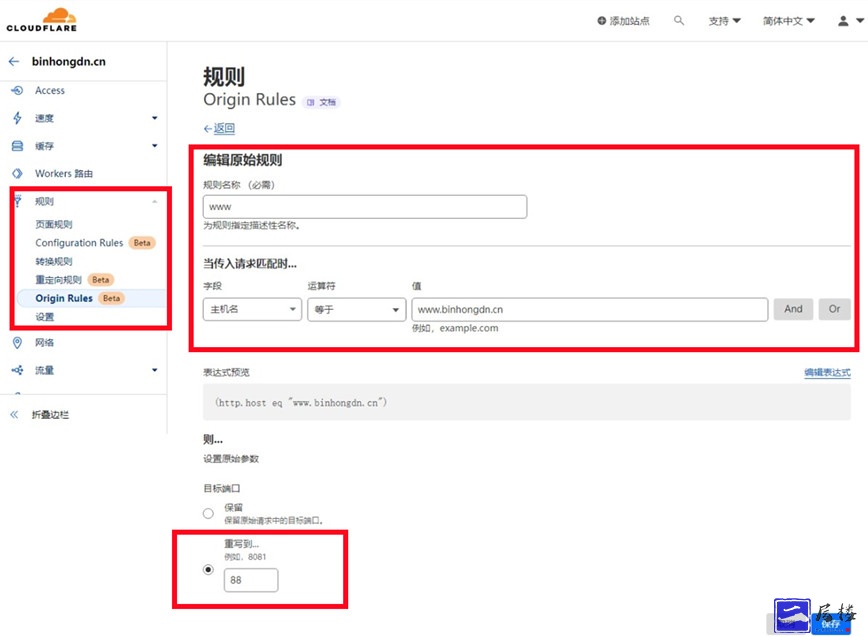Screen dimensions: 868x637
Task: Select Origin Rules in the sidebar
Action: tap(64, 298)
